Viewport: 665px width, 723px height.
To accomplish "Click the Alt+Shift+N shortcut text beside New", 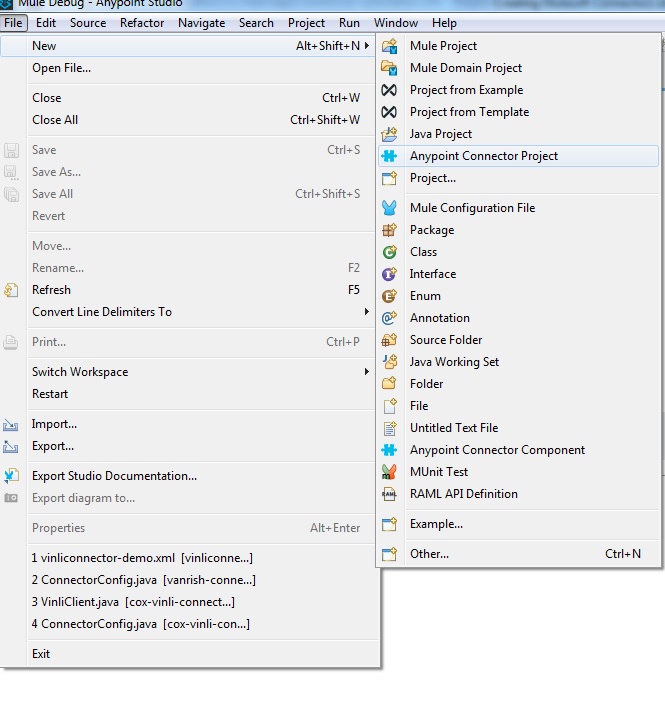I will click(x=328, y=46).
